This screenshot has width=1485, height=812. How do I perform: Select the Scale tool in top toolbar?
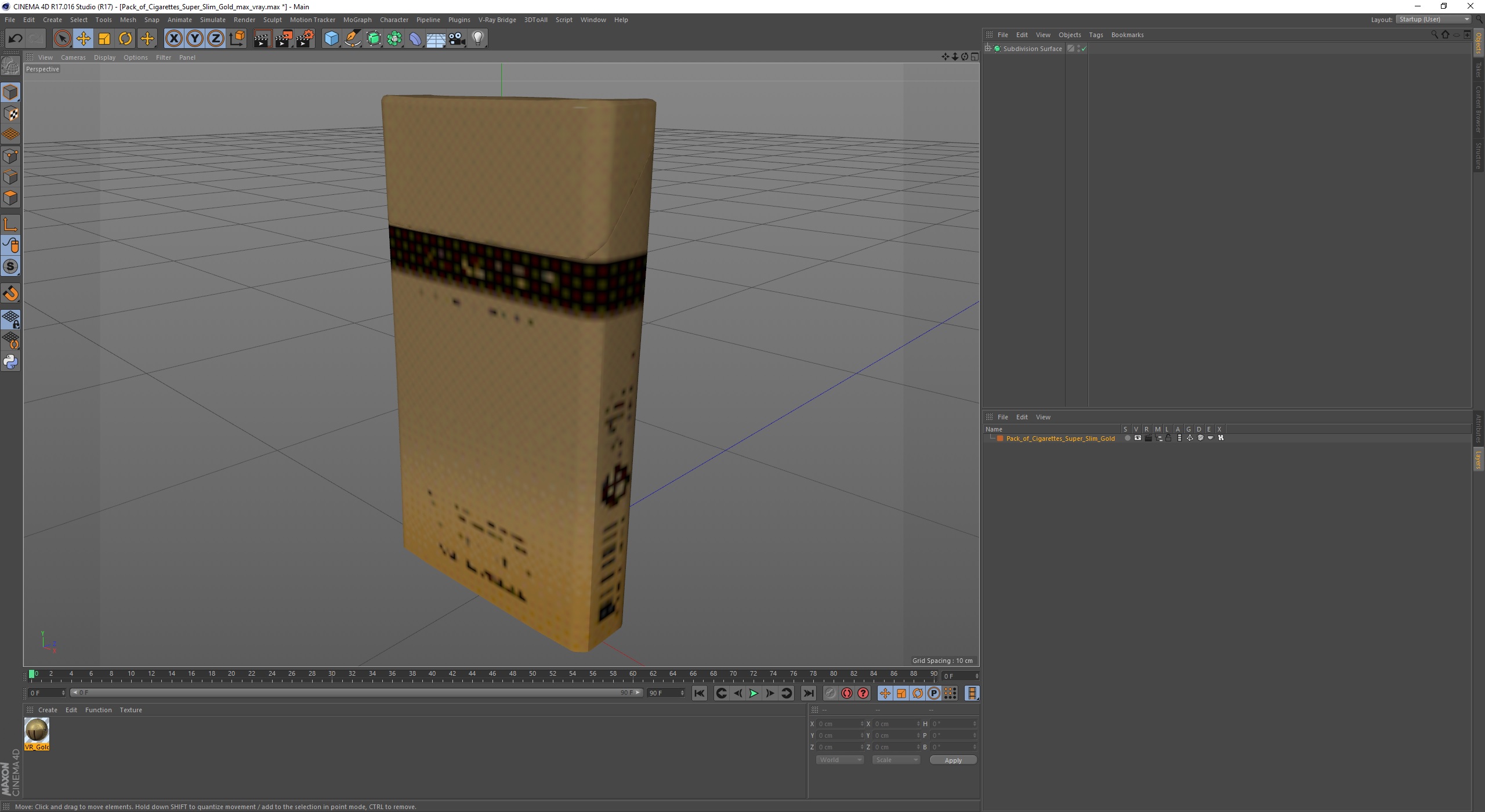(104, 39)
